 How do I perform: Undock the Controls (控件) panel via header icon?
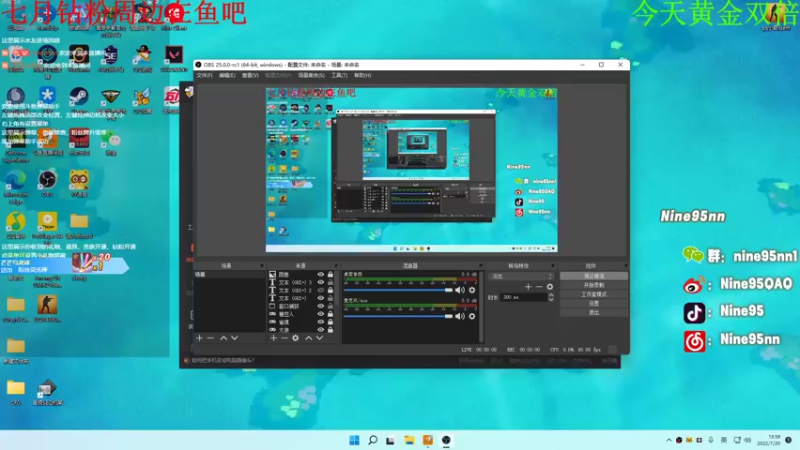pyautogui.click(x=626, y=266)
